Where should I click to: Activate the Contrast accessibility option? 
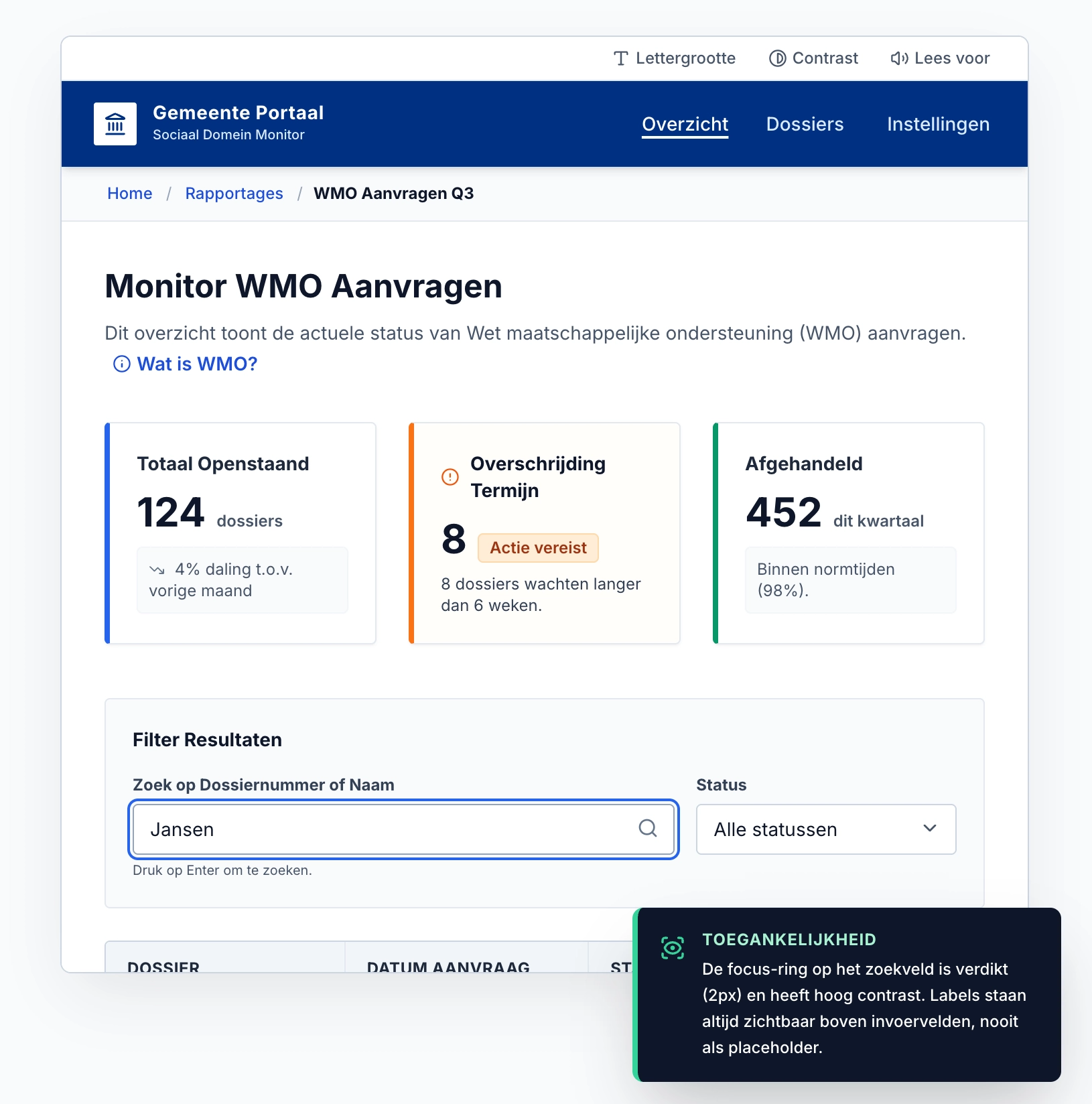click(813, 58)
